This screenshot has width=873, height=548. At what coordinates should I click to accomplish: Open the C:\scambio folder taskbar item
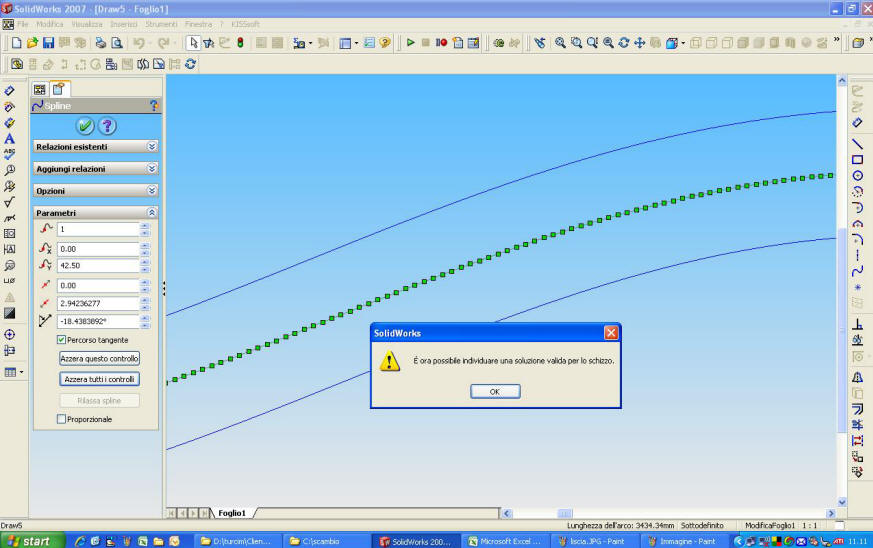pyautogui.click(x=326, y=541)
